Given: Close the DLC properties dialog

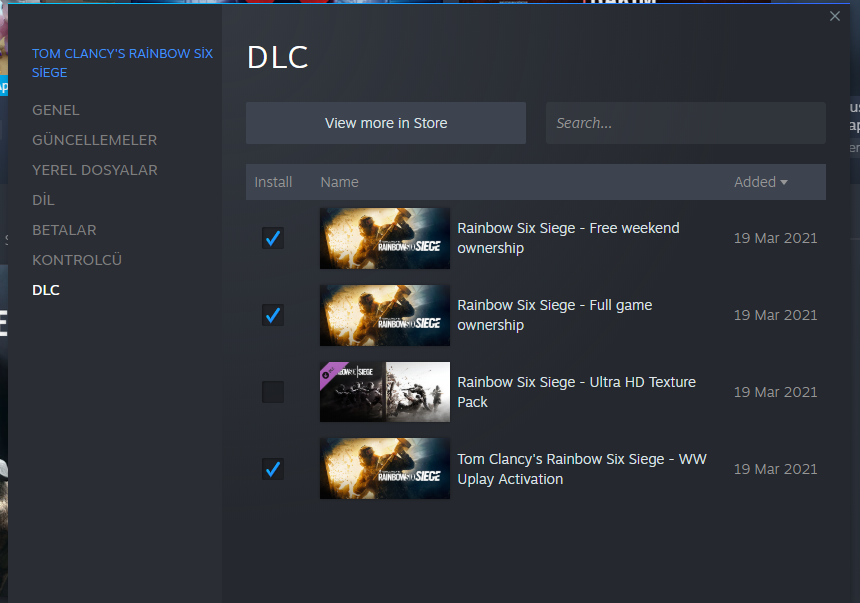Looking at the screenshot, I should pyautogui.click(x=834, y=16).
